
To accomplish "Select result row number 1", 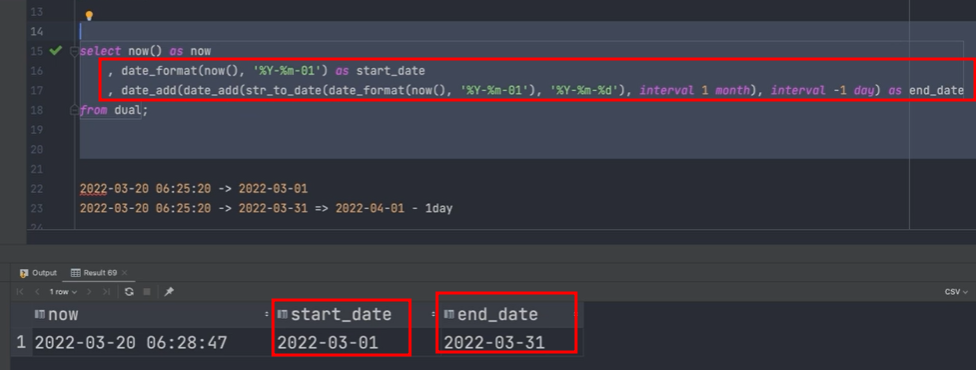I will tap(21, 342).
